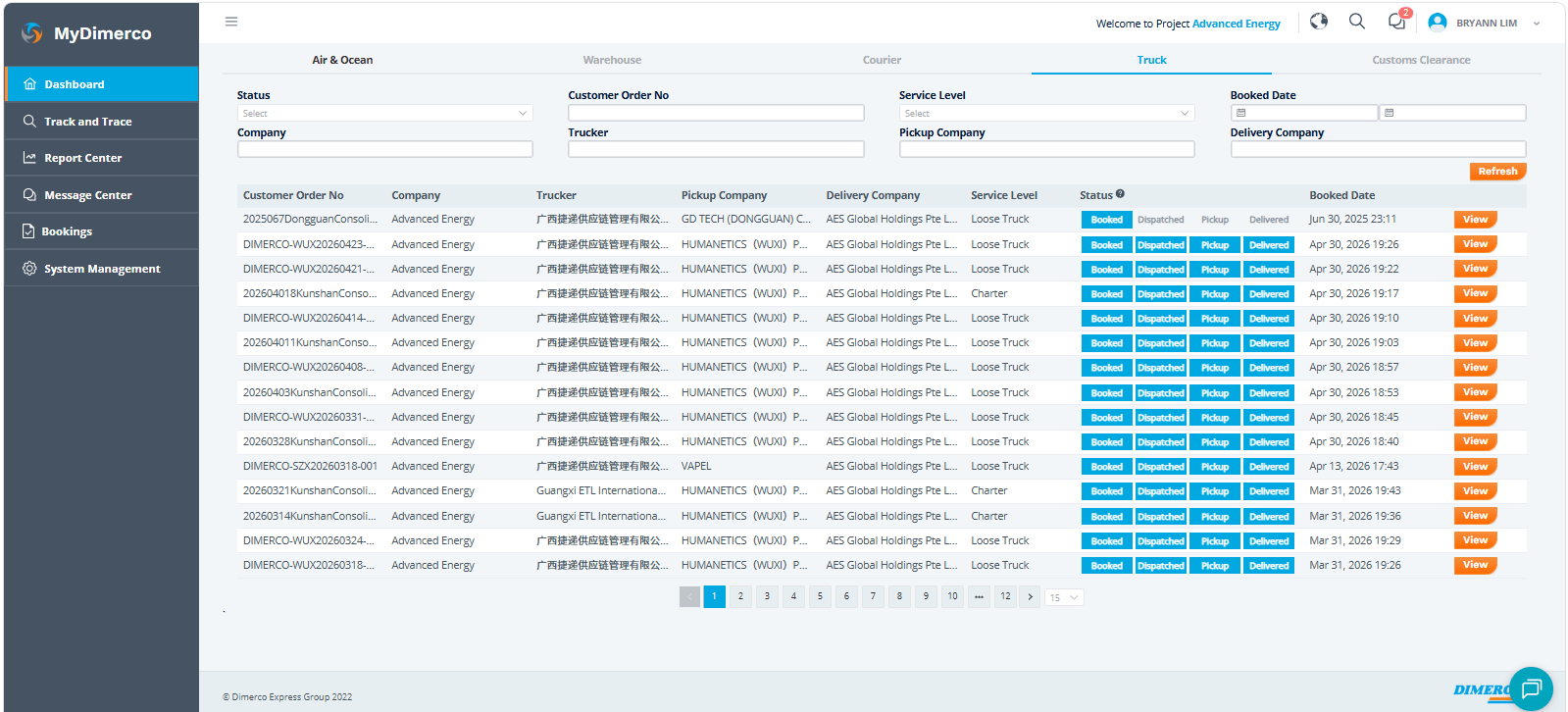This screenshot has height=712, width=1568.
Task: Open the Status filter dropdown
Action: [385, 114]
